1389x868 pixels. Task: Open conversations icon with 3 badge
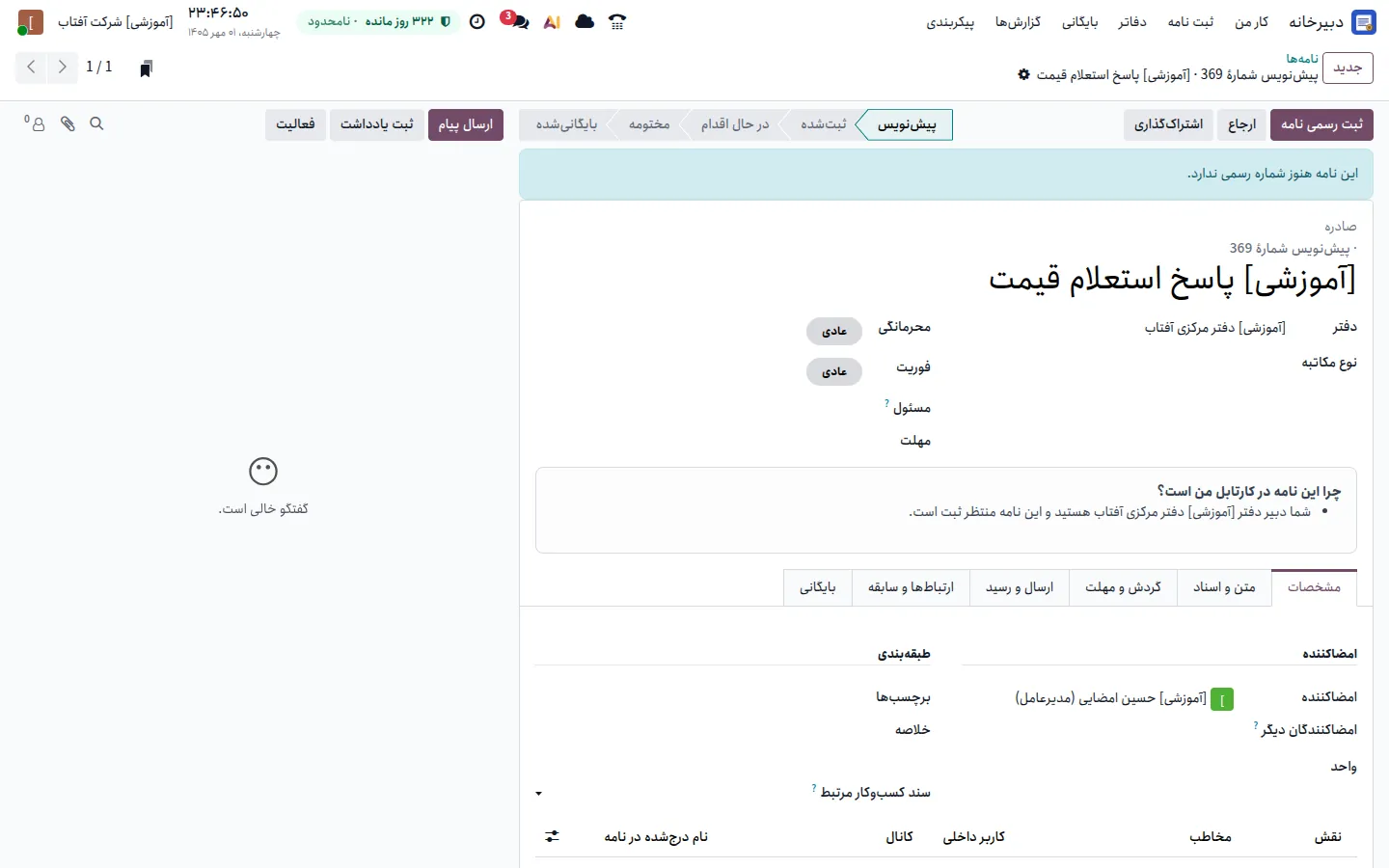point(516,20)
